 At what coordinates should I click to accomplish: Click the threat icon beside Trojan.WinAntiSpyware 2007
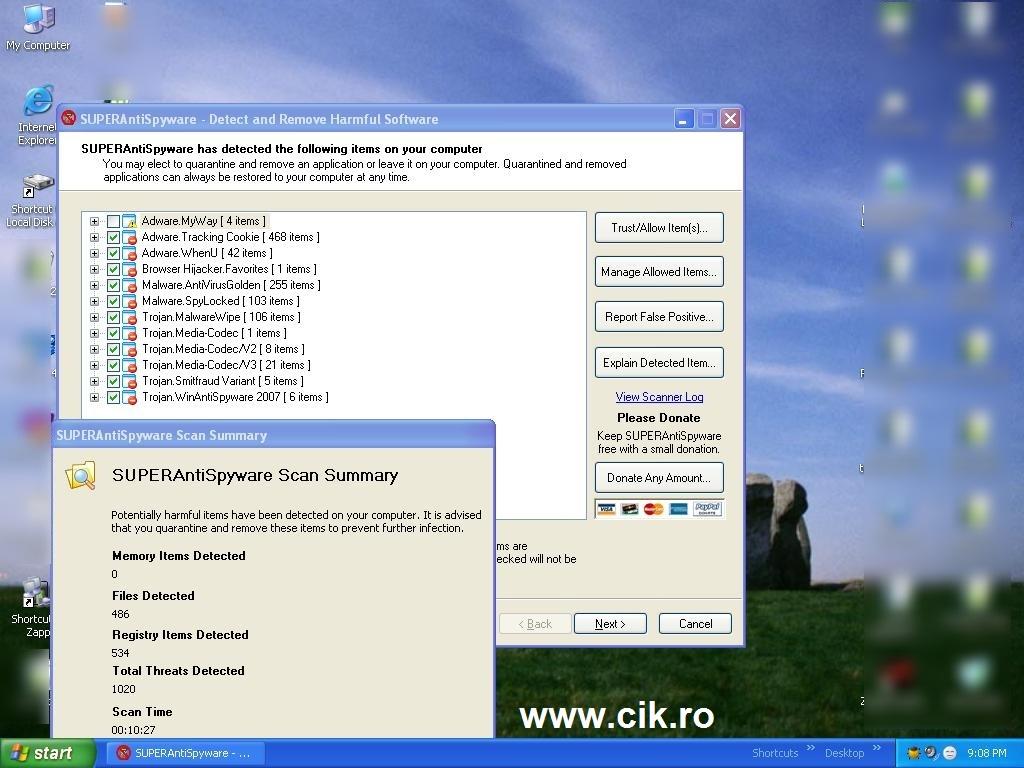(129, 397)
